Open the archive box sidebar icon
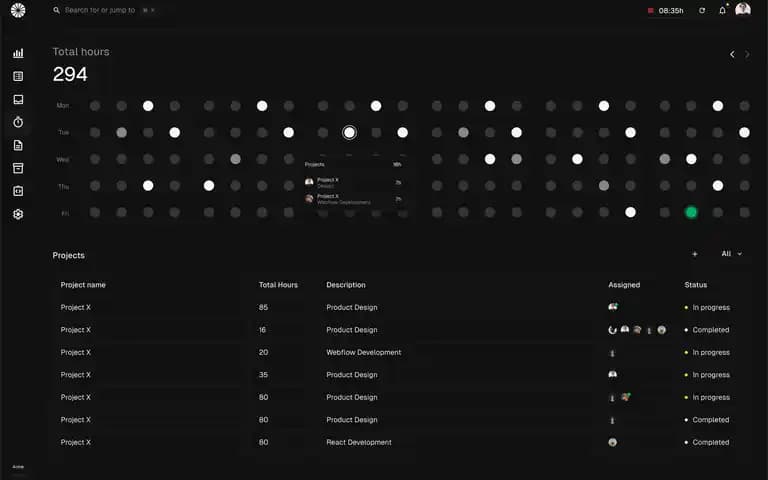 click(18, 168)
